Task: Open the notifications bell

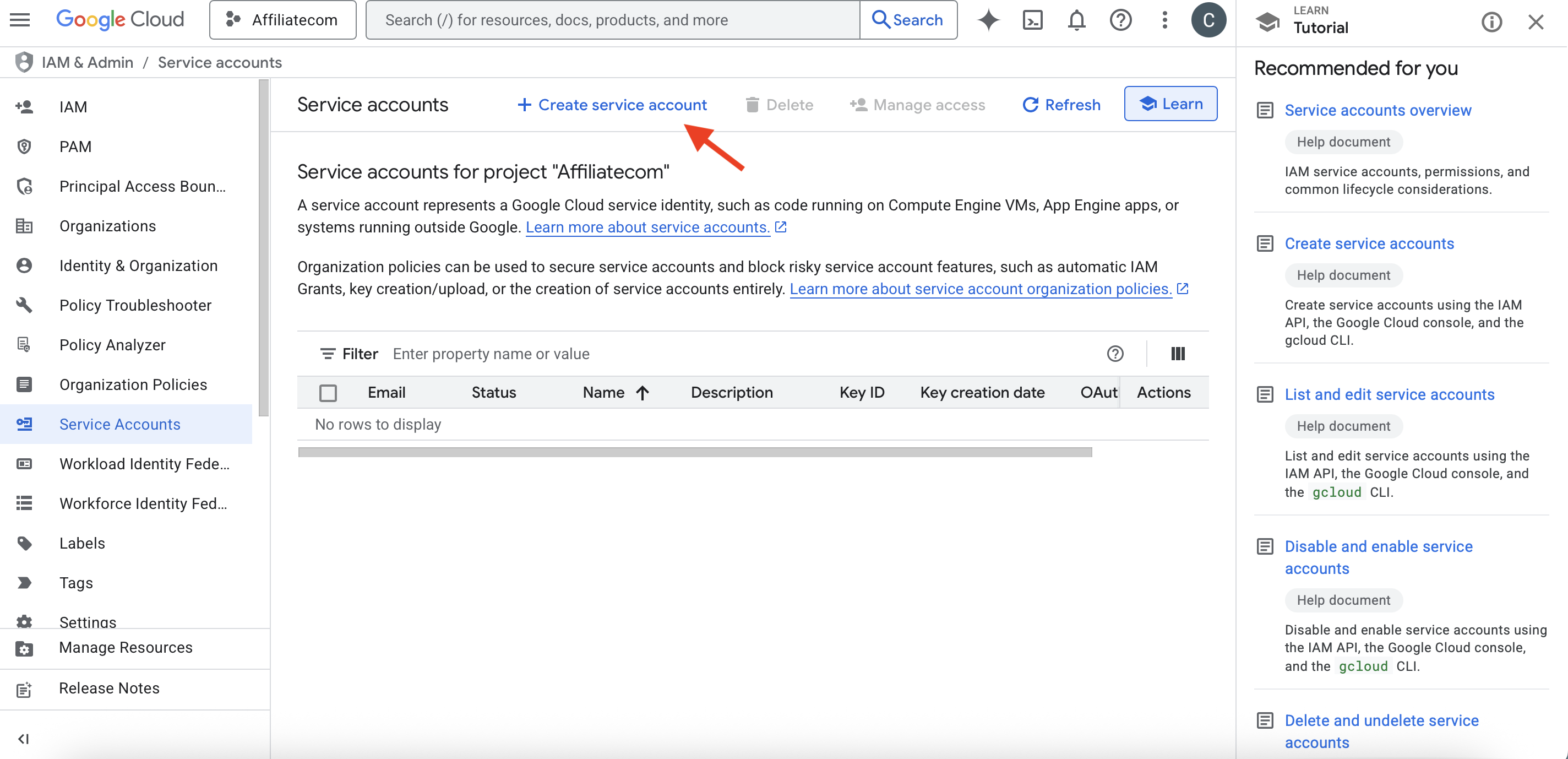Action: 1077,20
